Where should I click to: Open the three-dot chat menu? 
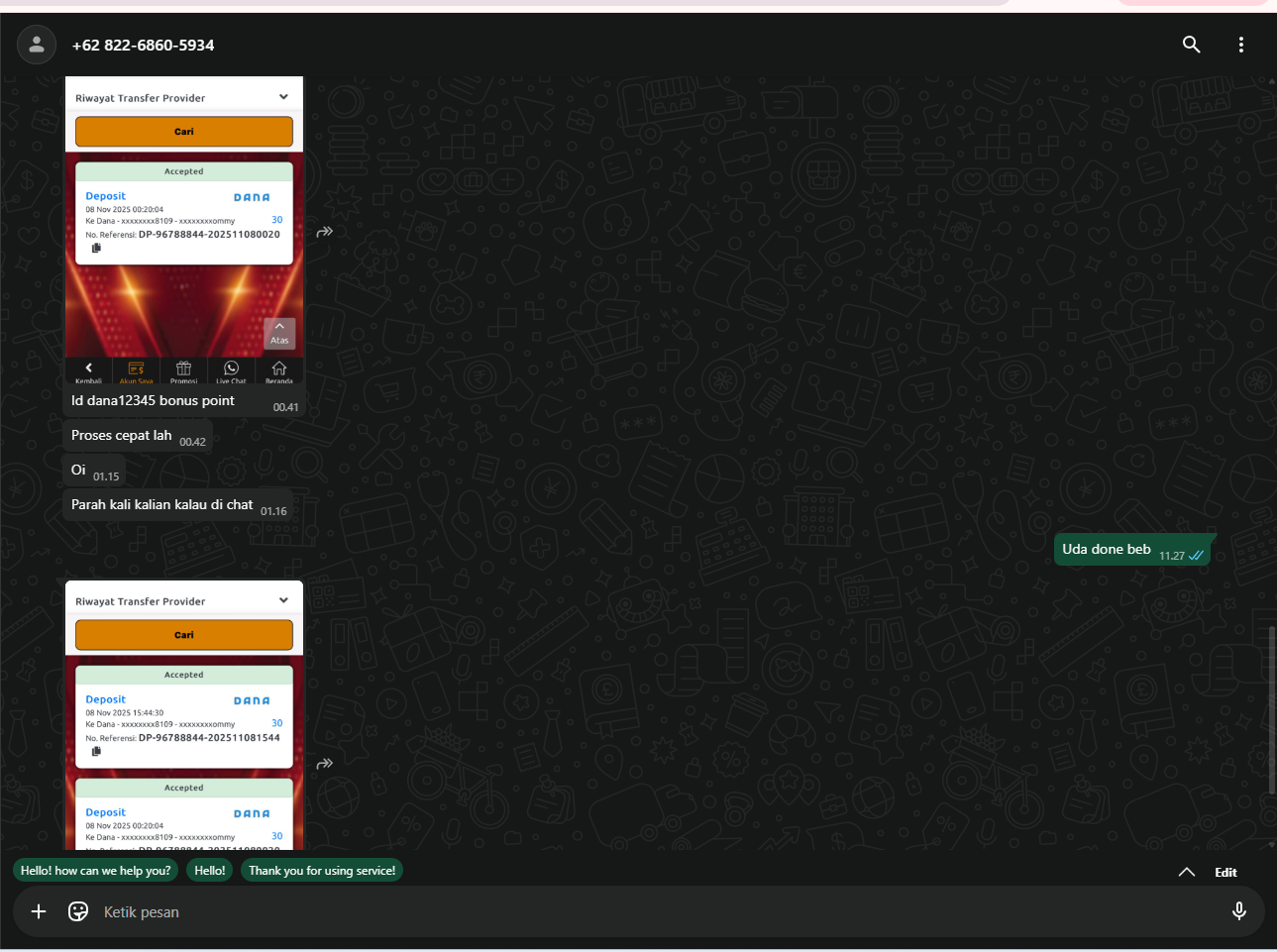pyautogui.click(x=1241, y=45)
